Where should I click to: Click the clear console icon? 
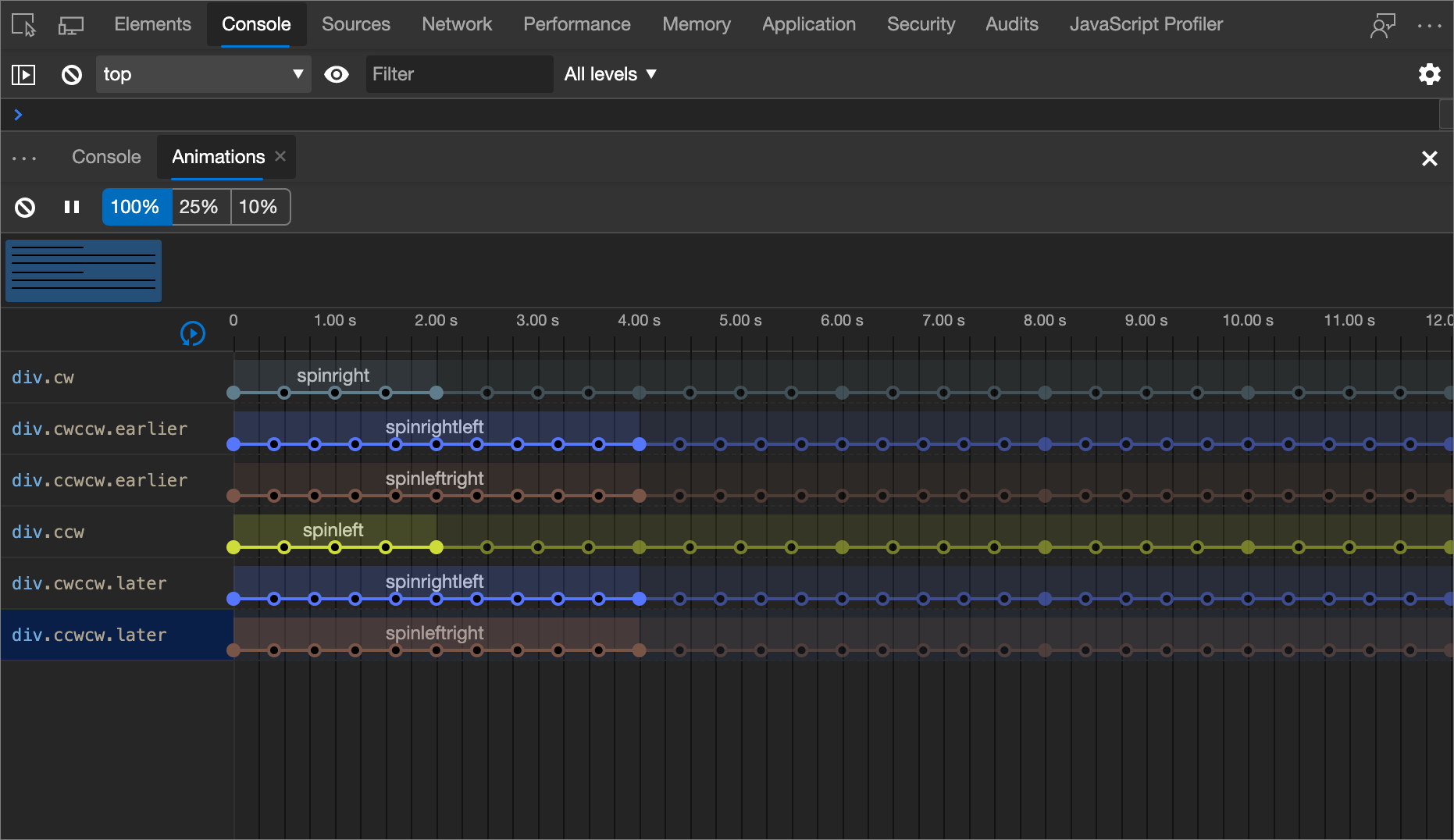pyautogui.click(x=71, y=74)
